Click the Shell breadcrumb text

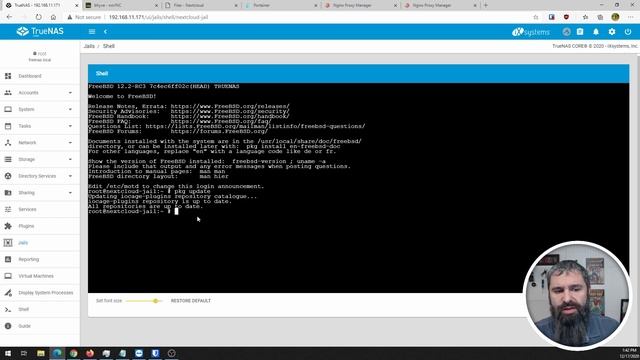(x=109, y=46)
